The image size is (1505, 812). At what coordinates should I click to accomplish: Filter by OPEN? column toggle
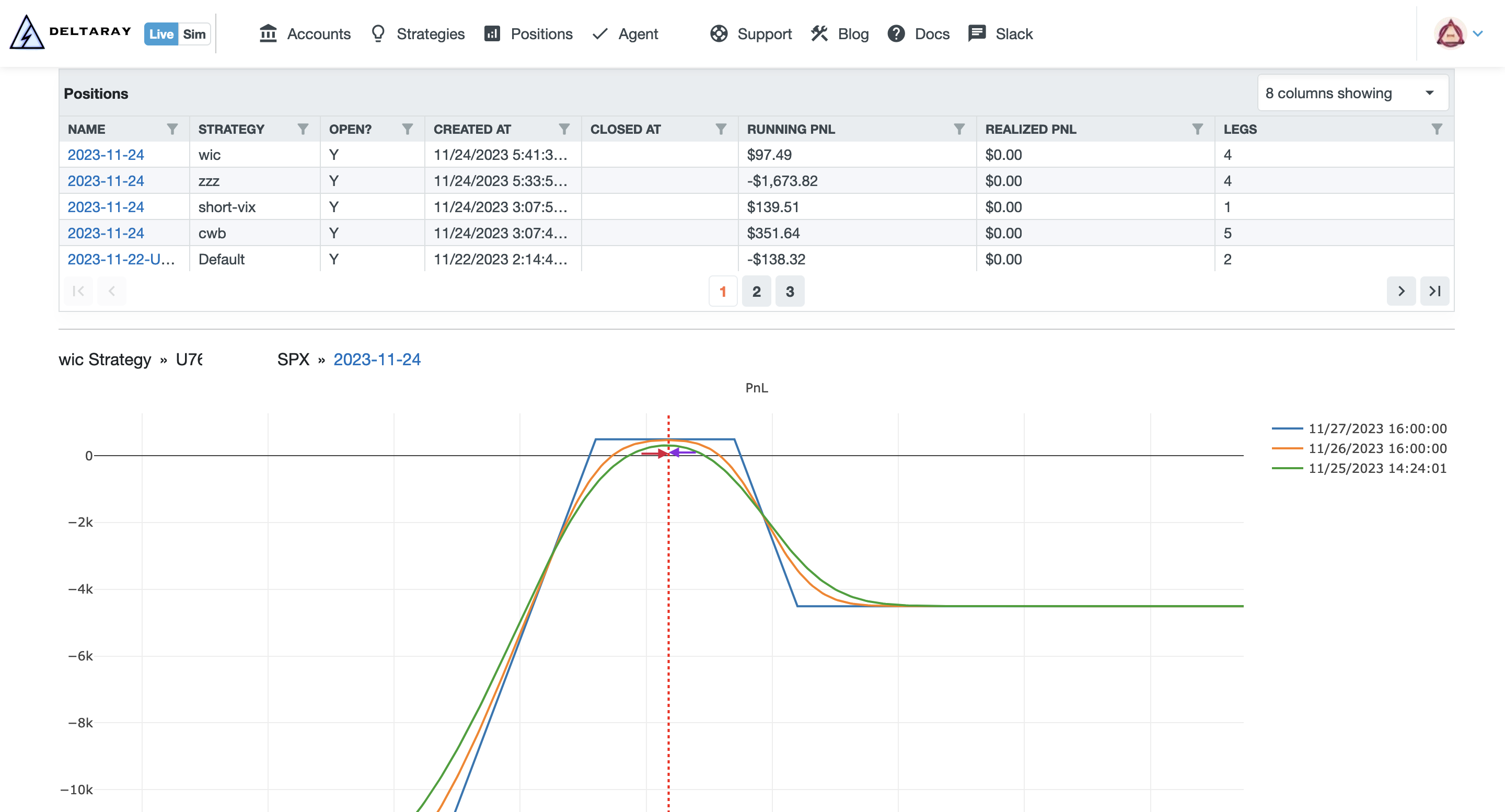(407, 129)
